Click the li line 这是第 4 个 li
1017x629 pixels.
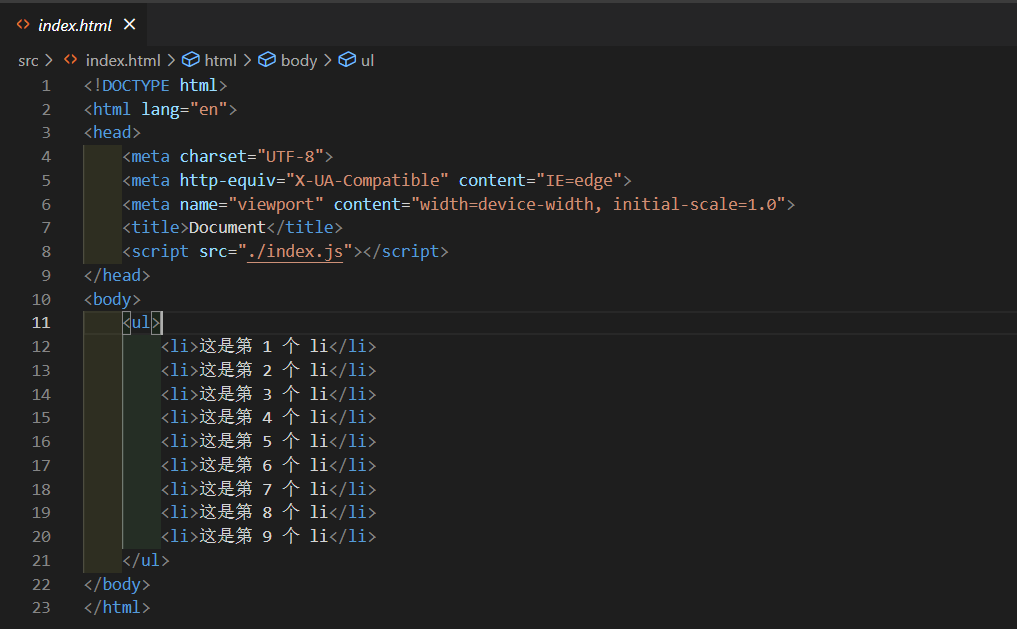coord(269,418)
